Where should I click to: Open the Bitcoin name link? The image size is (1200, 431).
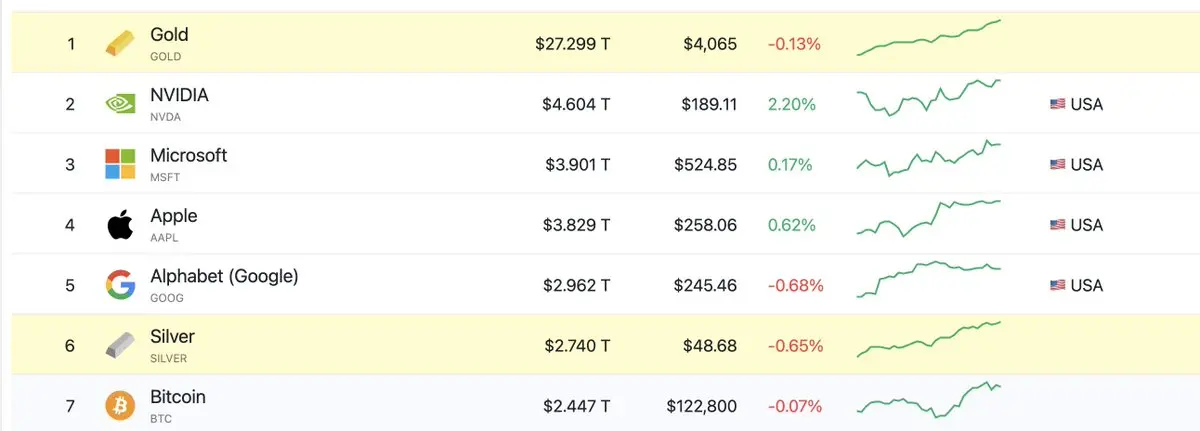[x=177, y=397]
